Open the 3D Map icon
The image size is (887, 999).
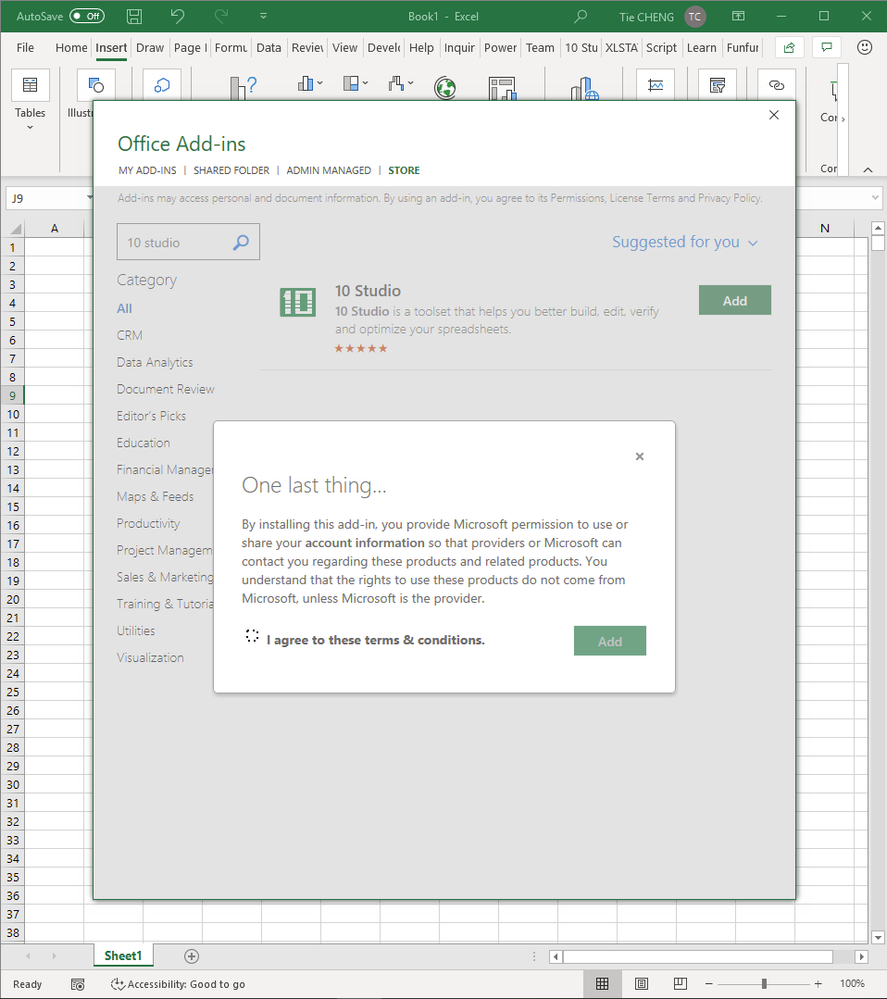(584, 88)
